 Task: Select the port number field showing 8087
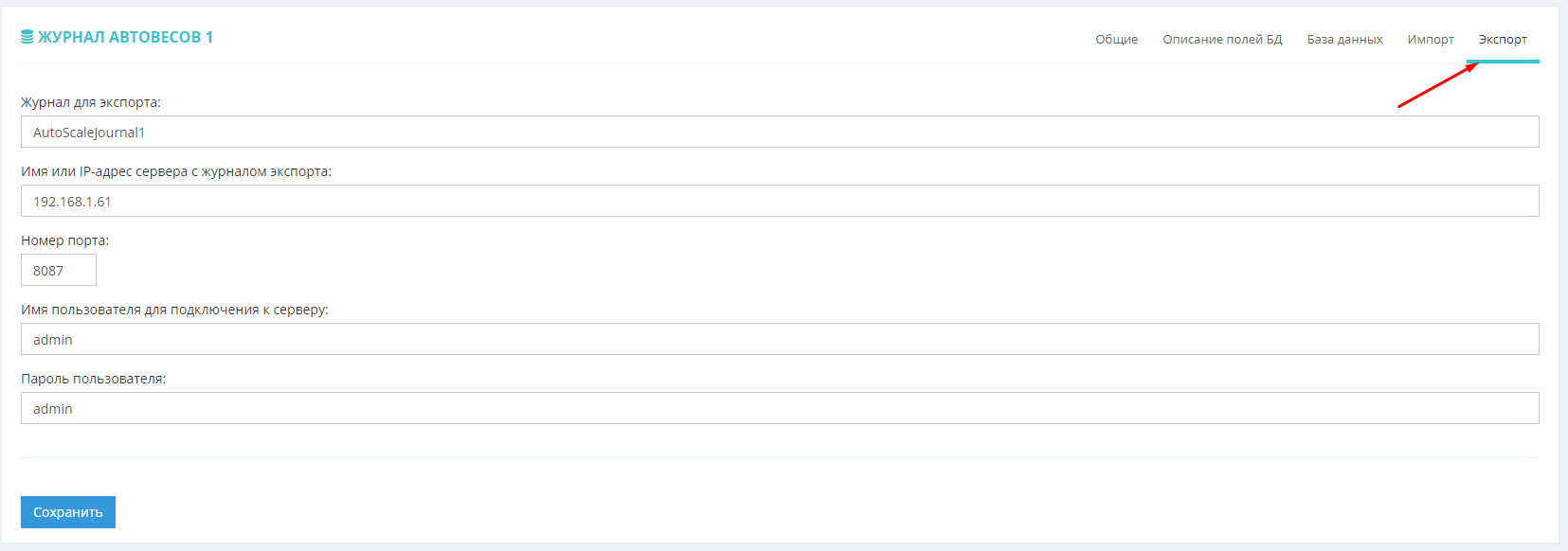click(x=58, y=270)
